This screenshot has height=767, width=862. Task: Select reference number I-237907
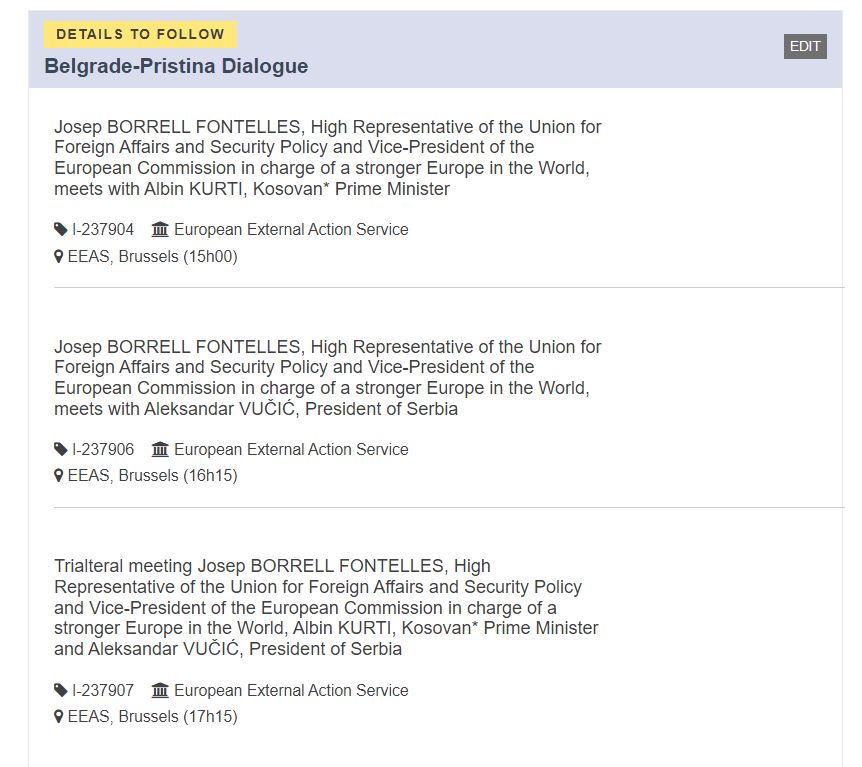[x=103, y=690]
